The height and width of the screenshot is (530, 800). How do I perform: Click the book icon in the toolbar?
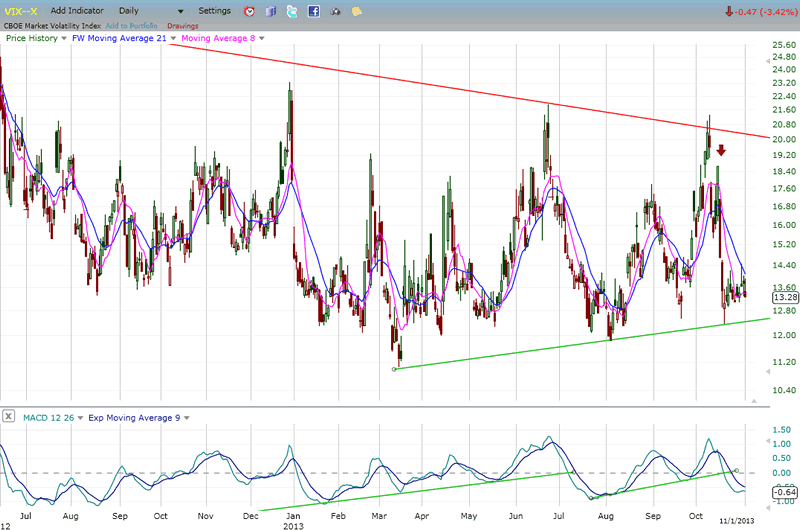[270, 11]
